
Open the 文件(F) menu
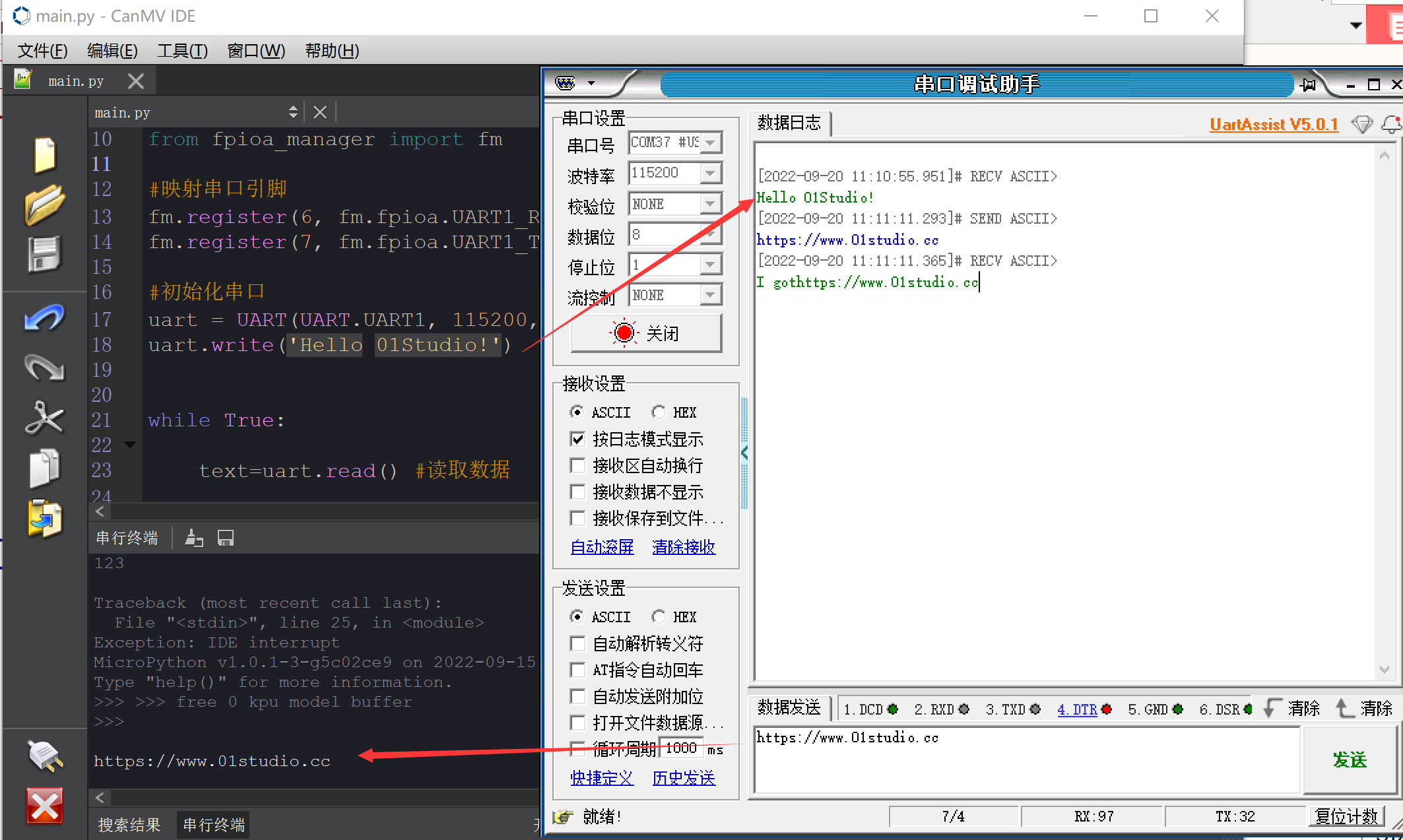pyautogui.click(x=42, y=51)
